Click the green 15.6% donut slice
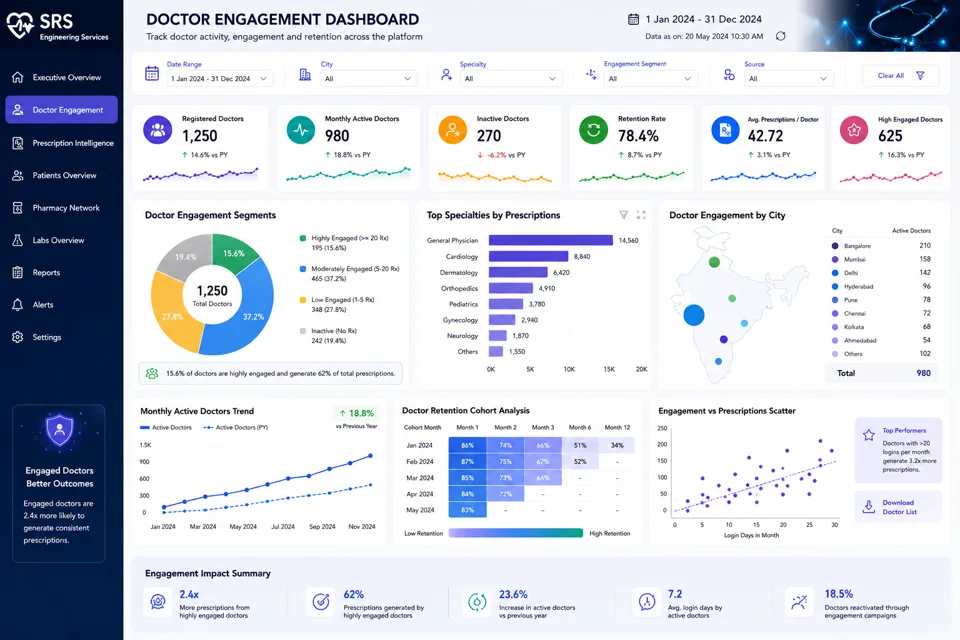This screenshot has width=960, height=640. click(x=234, y=253)
